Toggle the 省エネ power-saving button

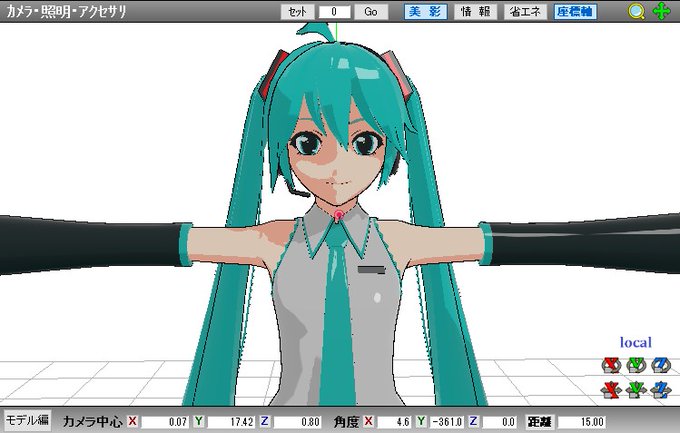click(x=525, y=12)
